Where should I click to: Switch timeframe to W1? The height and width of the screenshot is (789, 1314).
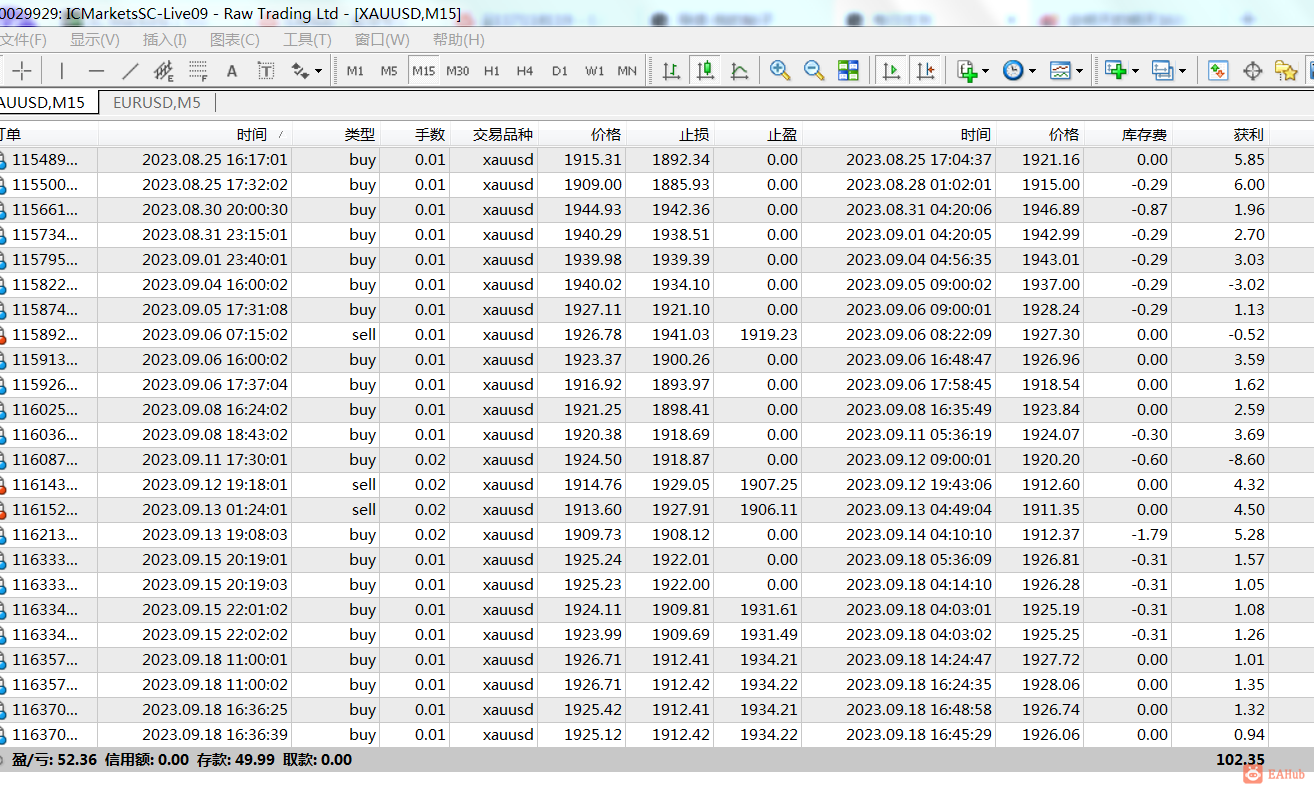[x=594, y=71]
